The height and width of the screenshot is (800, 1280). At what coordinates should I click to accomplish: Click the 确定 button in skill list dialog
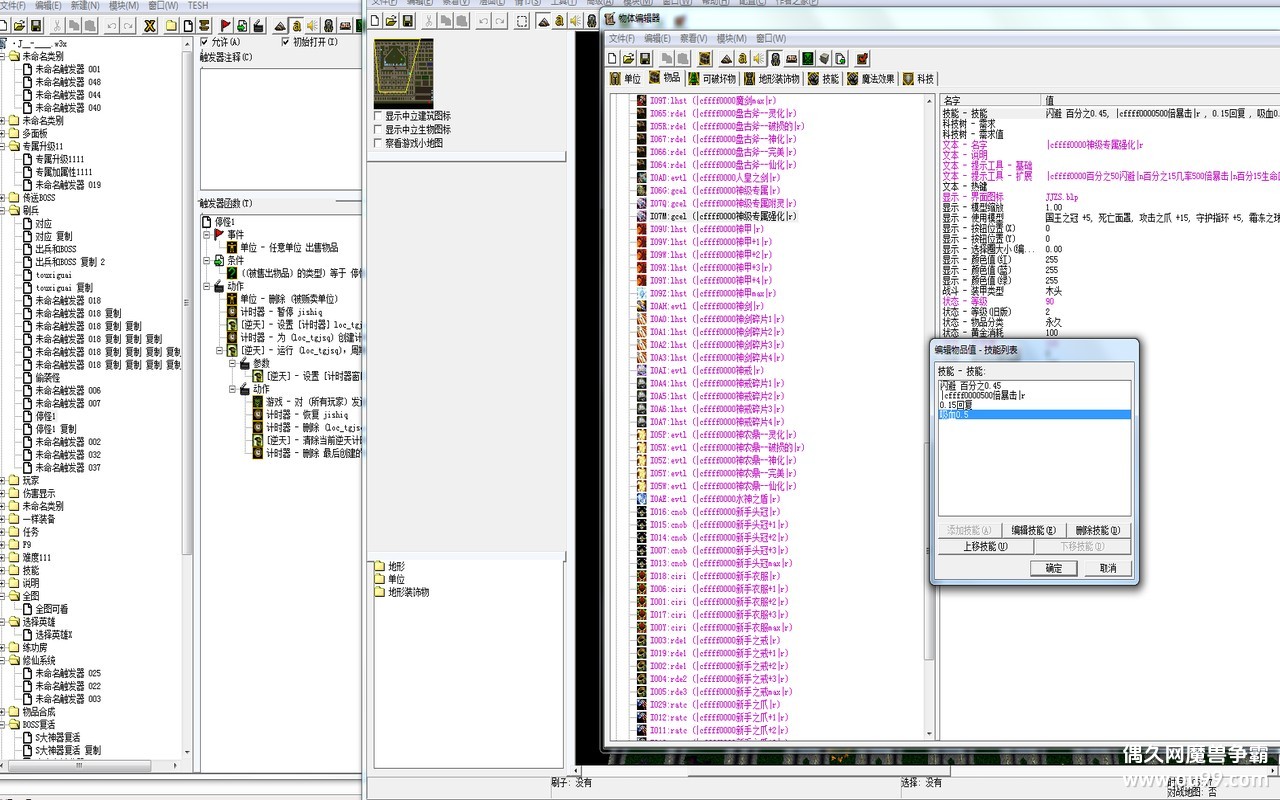coord(1053,568)
